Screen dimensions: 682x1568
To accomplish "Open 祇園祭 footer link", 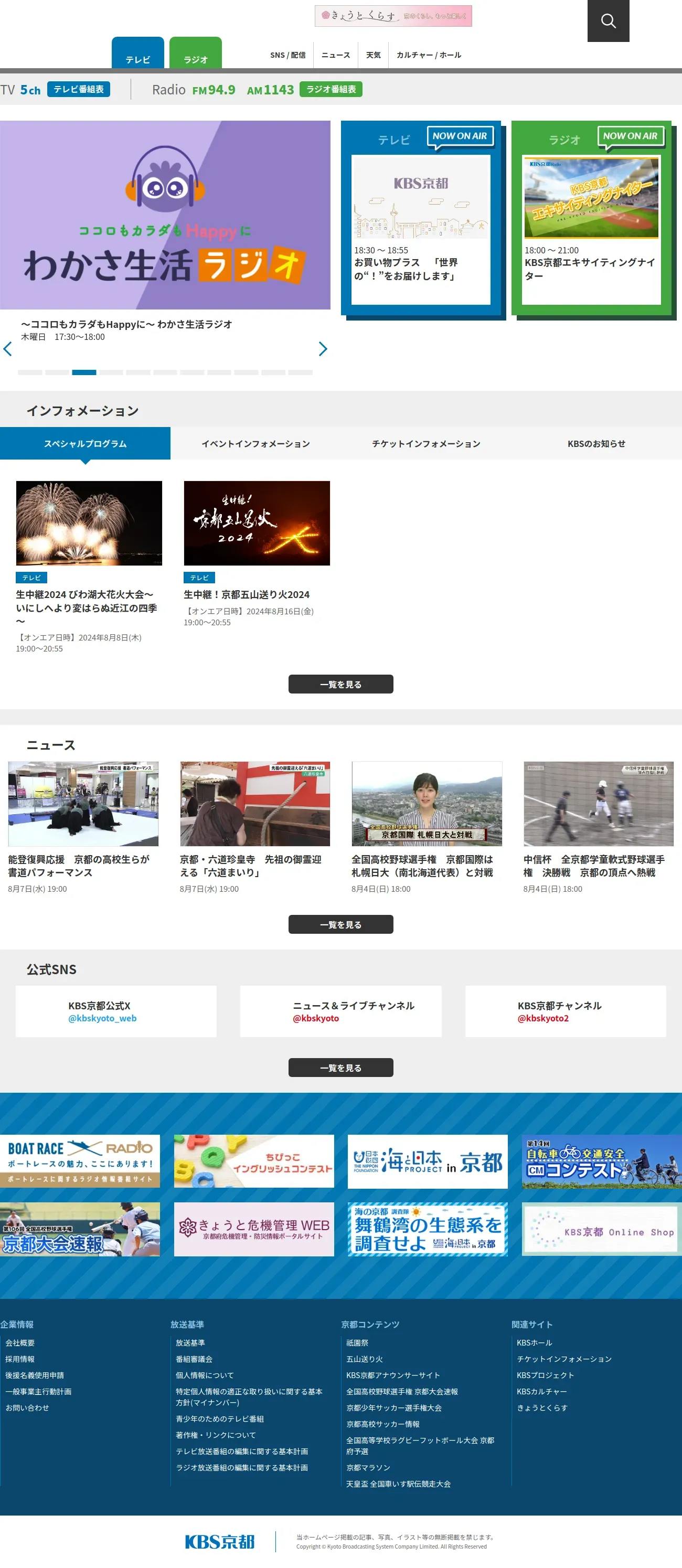I will (357, 1343).
